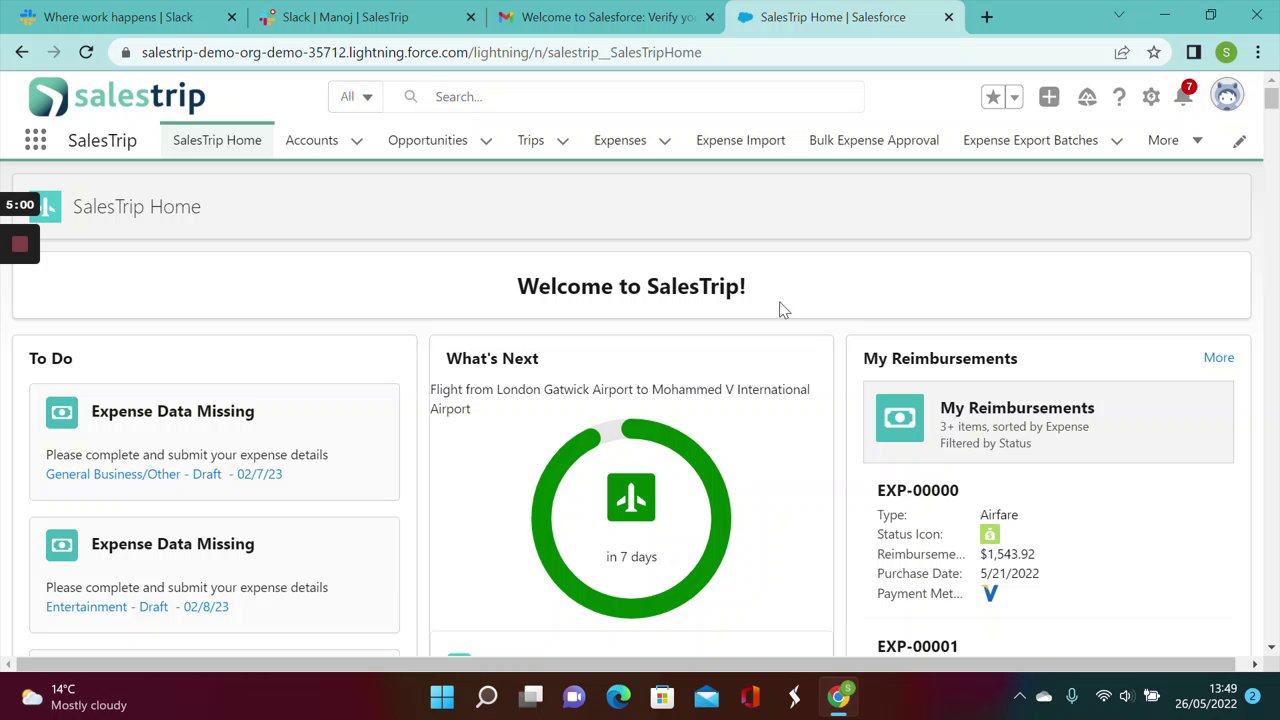Expand the search scope All dropdown
Viewport: 1280px width, 720px height.
point(356,97)
